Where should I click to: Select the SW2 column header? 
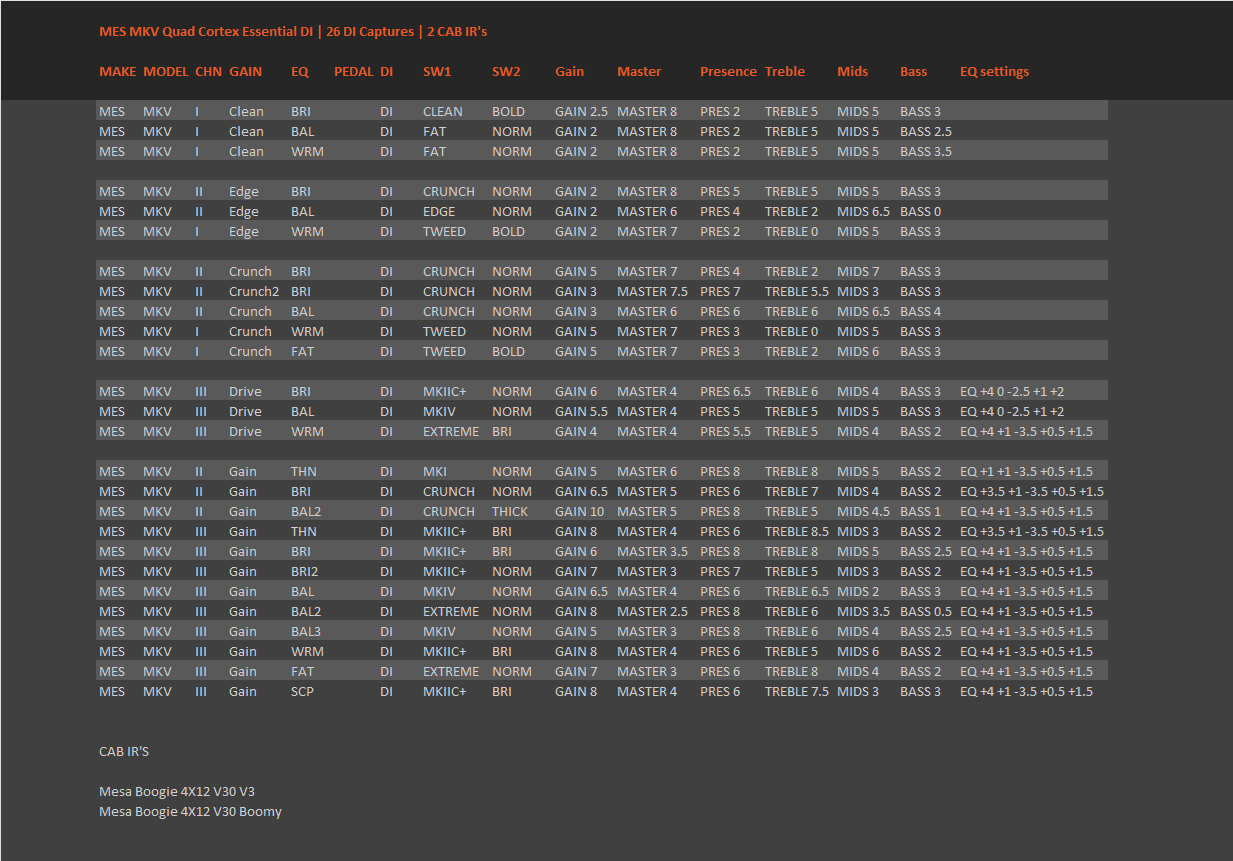pyautogui.click(x=506, y=72)
